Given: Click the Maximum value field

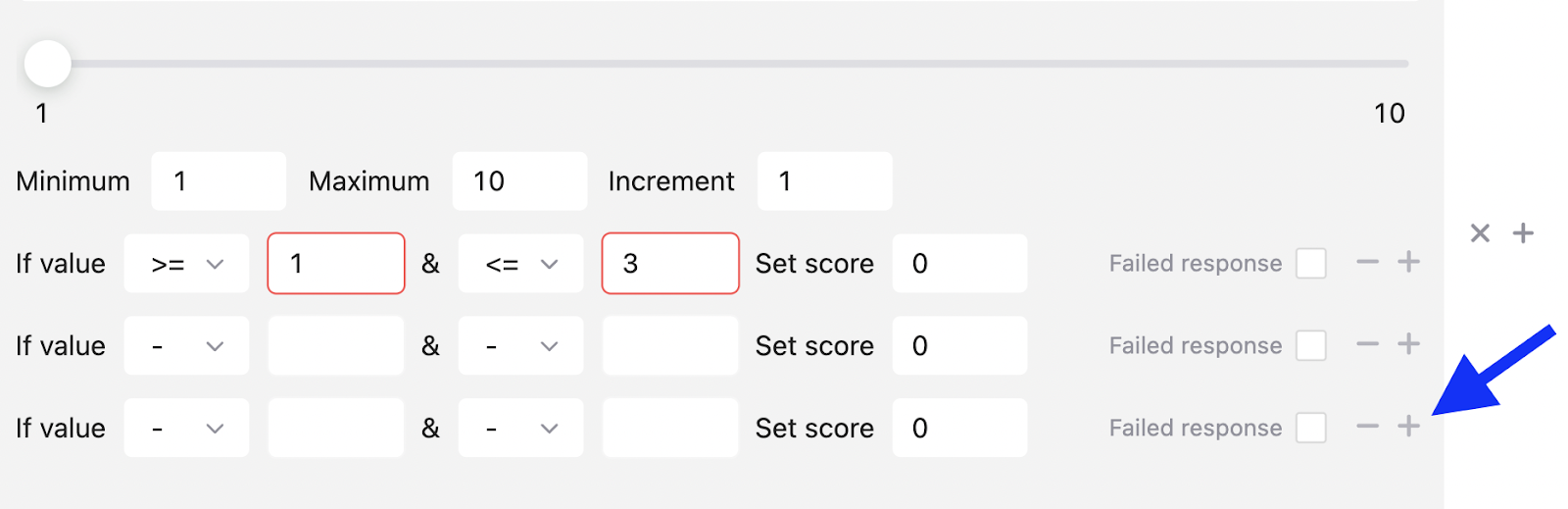Looking at the screenshot, I should coord(519,181).
